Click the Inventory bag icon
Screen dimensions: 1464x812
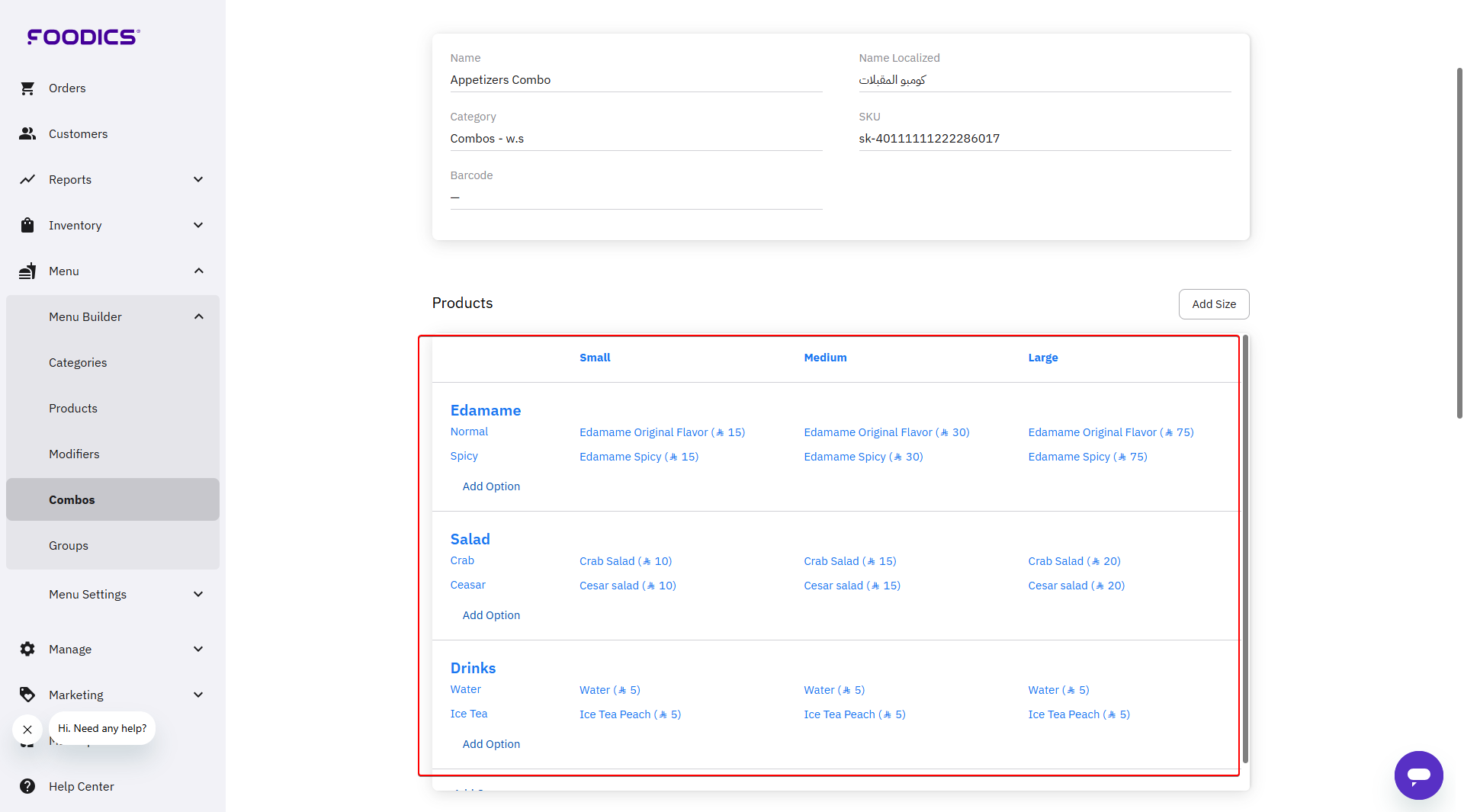point(27,226)
